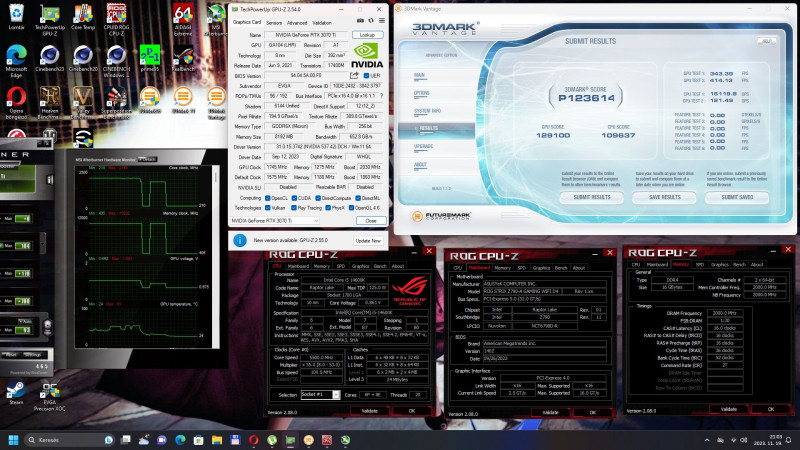Click the MSI Afterburner monitor vertical scrollbar

[x=215, y=255]
